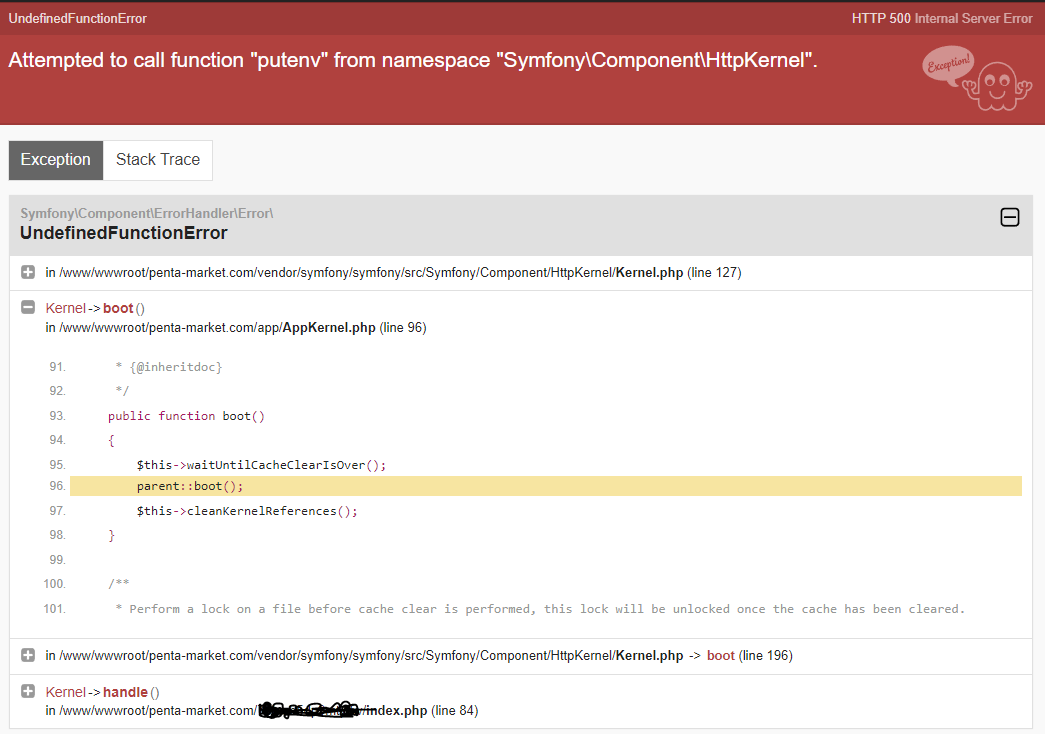Collapse the Kernel->boot() AppKernel.php trace

click(x=28, y=307)
